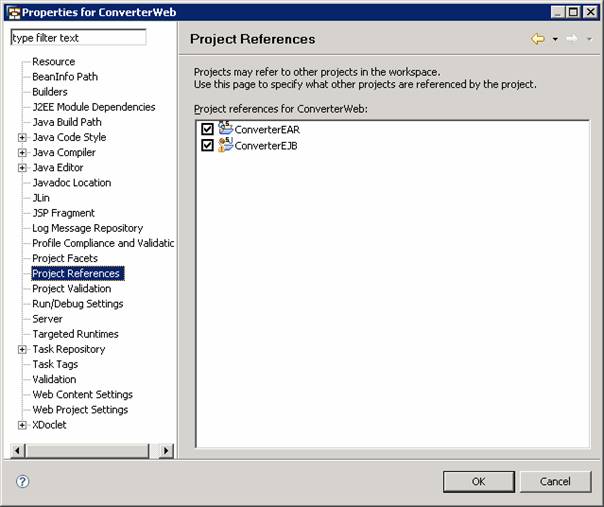Open the back history dropdown arrow
The width and height of the screenshot is (604, 507).
tap(553, 39)
